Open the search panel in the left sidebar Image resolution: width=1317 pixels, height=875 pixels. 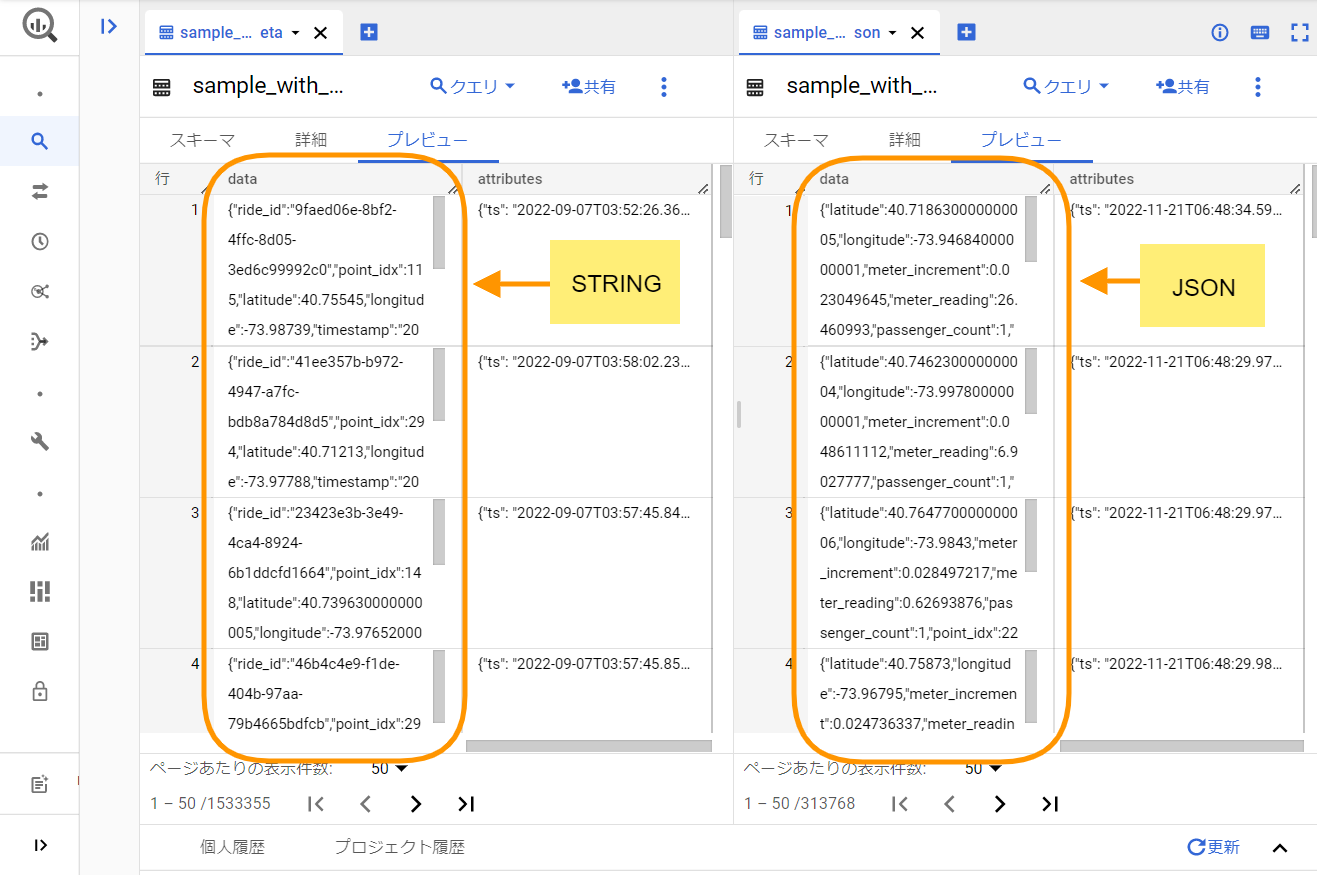[x=40, y=141]
